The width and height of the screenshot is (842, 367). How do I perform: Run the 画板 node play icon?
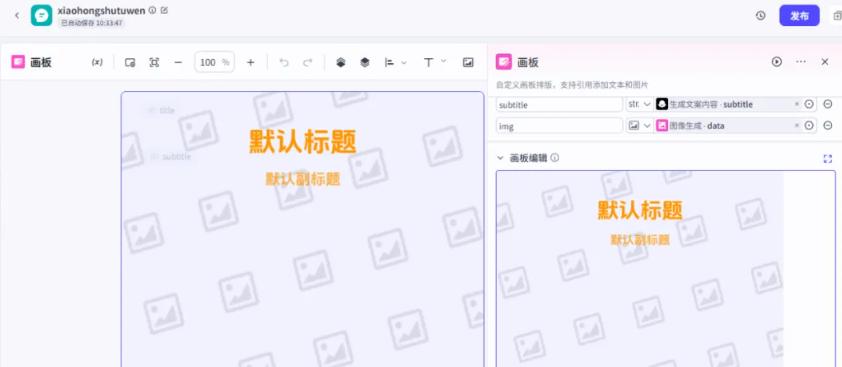coord(776,62)
